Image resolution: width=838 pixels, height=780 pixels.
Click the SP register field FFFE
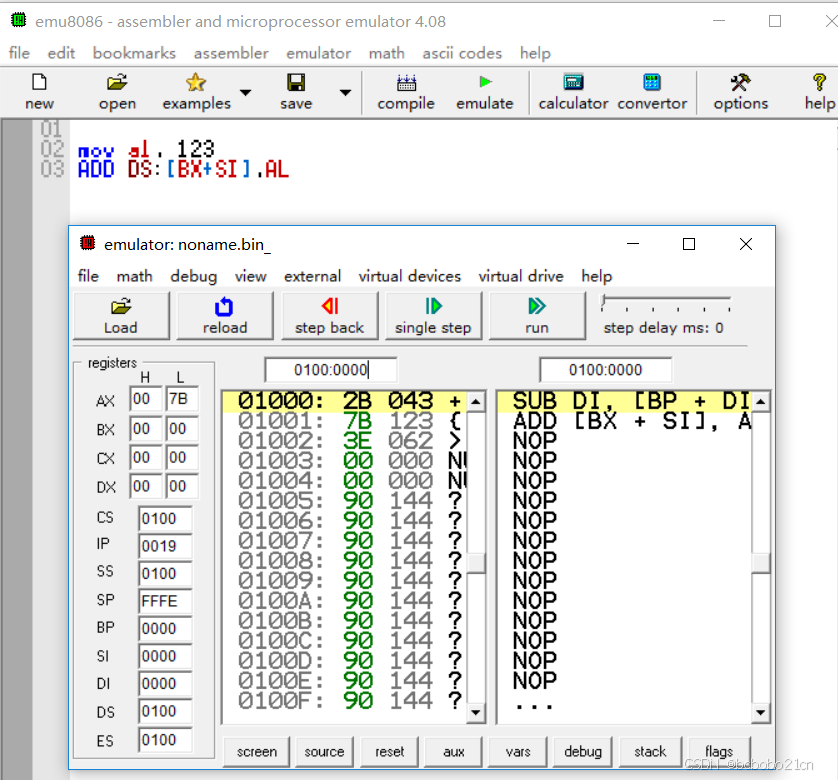point(165,601)
